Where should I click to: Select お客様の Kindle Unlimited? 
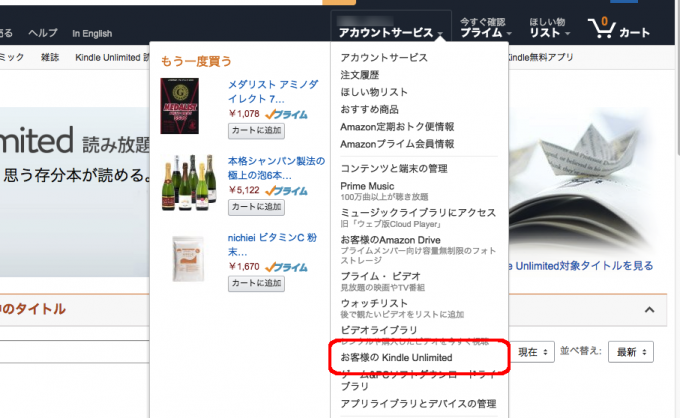point(396,358)
